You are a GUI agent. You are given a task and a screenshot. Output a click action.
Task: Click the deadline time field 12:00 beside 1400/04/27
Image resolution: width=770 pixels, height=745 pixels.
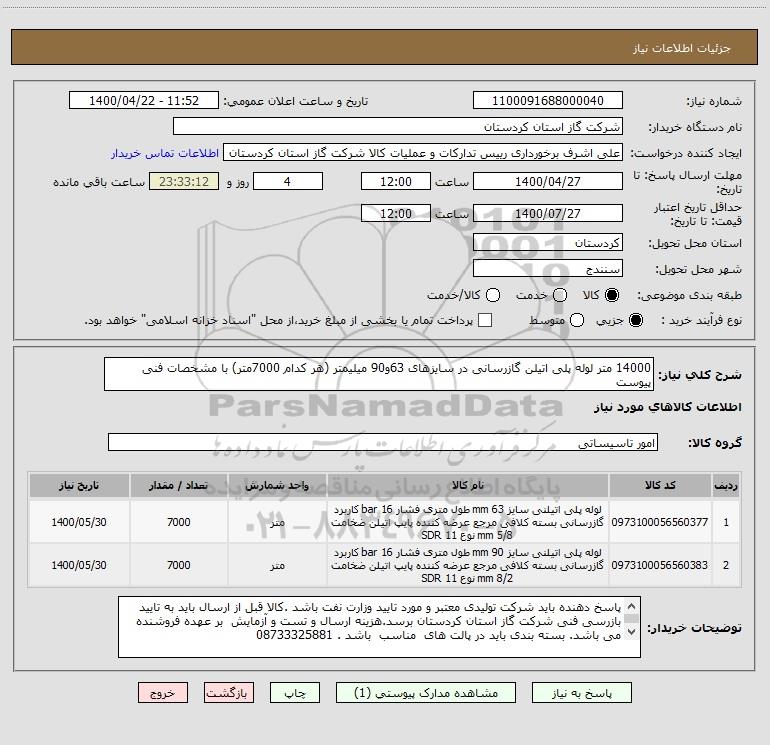tap(396, 181)
